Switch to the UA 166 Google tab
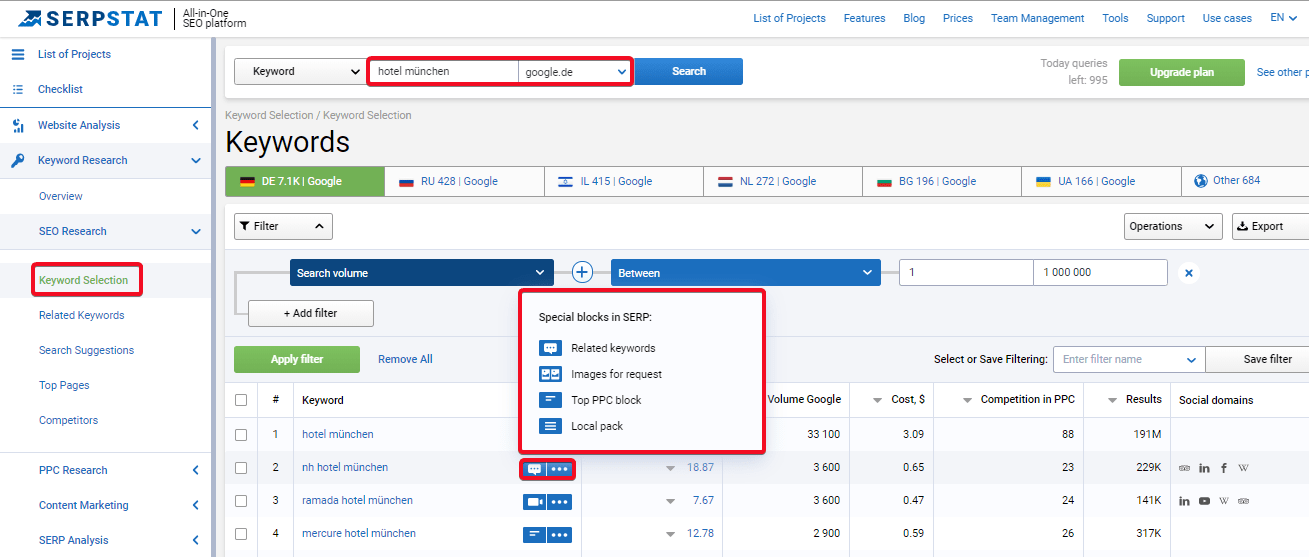The image size is (1309, 557). pos(1102,181)
